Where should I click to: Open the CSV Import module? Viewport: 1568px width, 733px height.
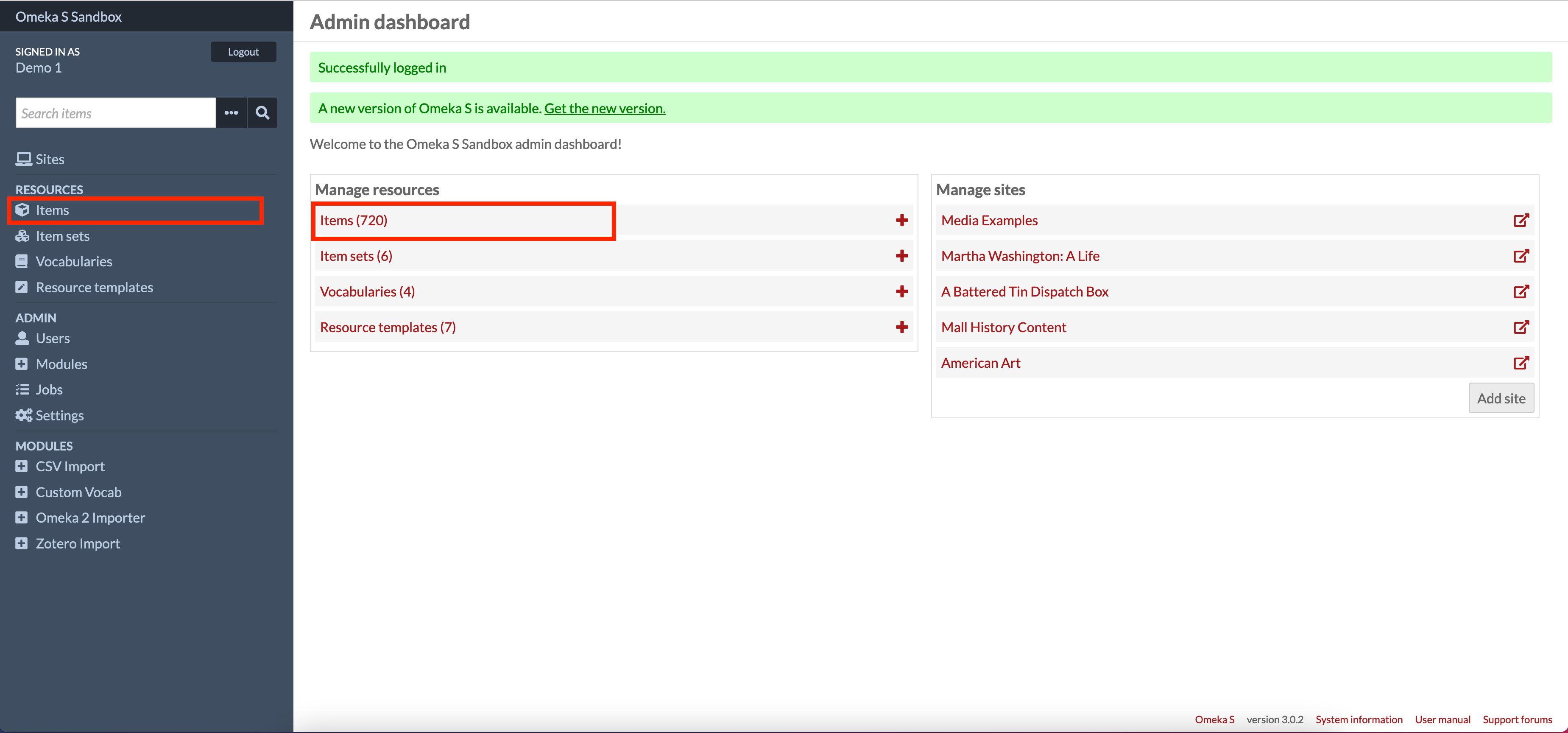pos(69,466)
